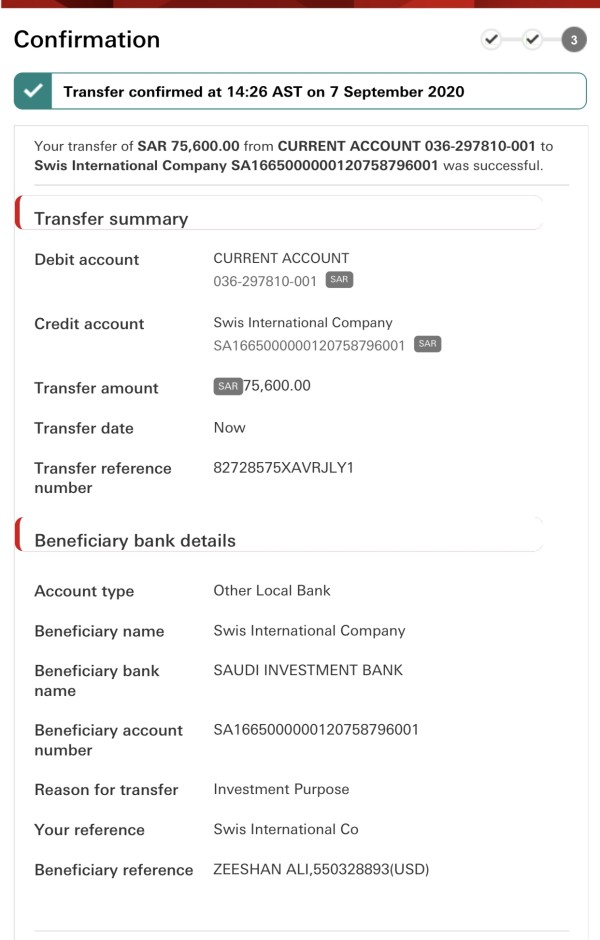Click the transfer reference number 82728575XAVRJLY1
The image size is (600, 940).
pos(284,468)
